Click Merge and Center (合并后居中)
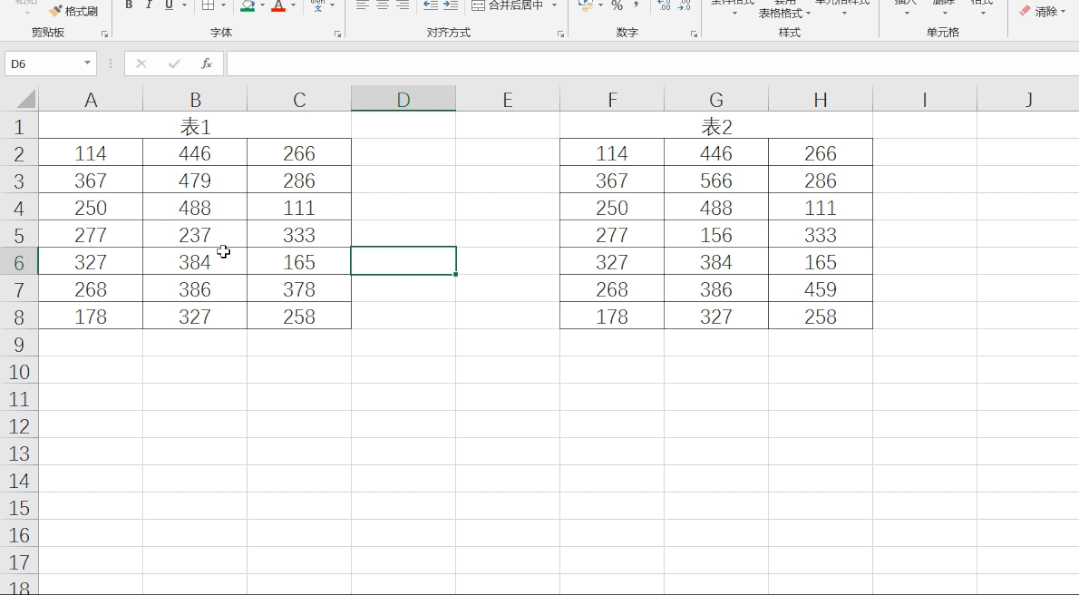Viewport: 1079px width, 595px height. point(508,5)
